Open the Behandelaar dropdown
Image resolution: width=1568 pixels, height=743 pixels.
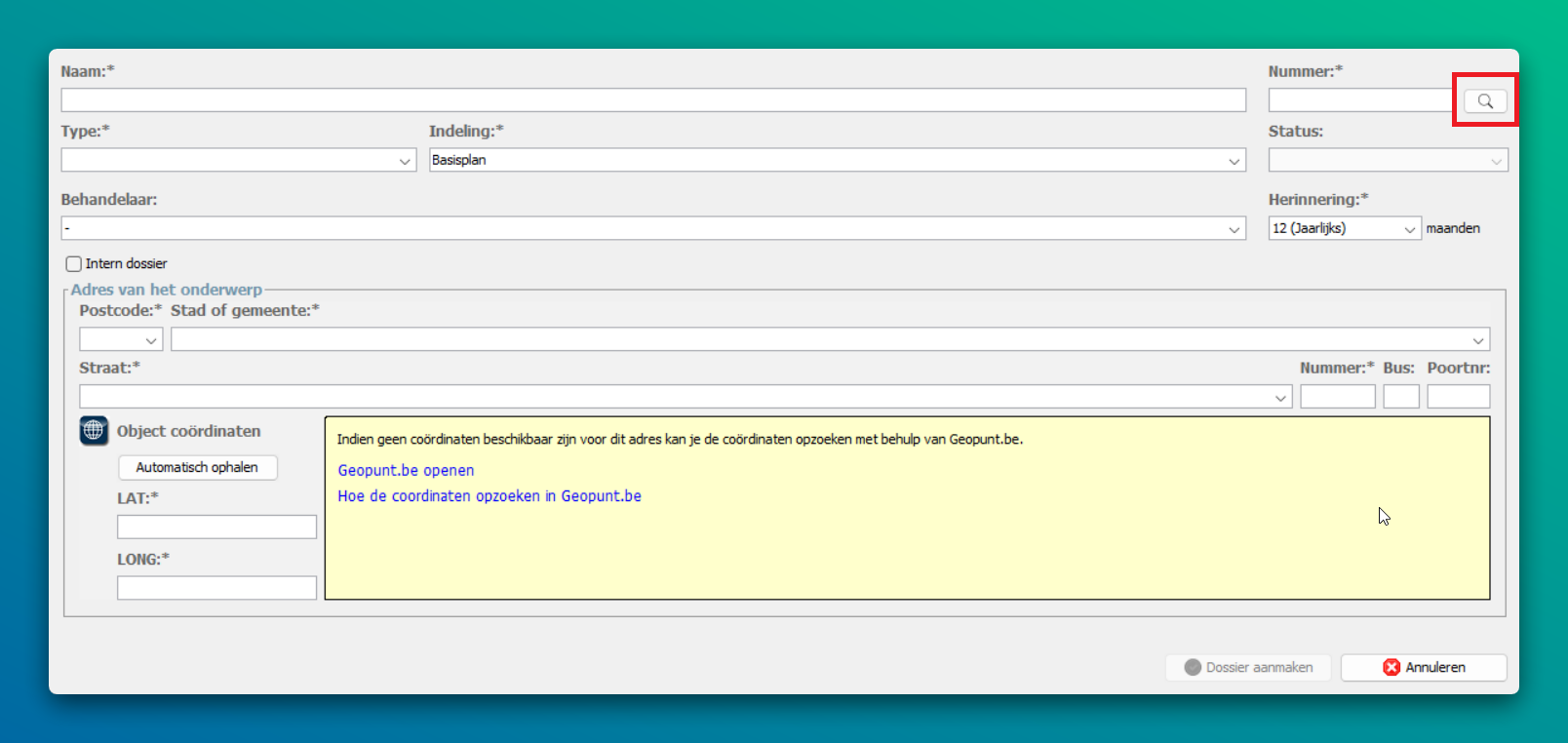point(652,228)
